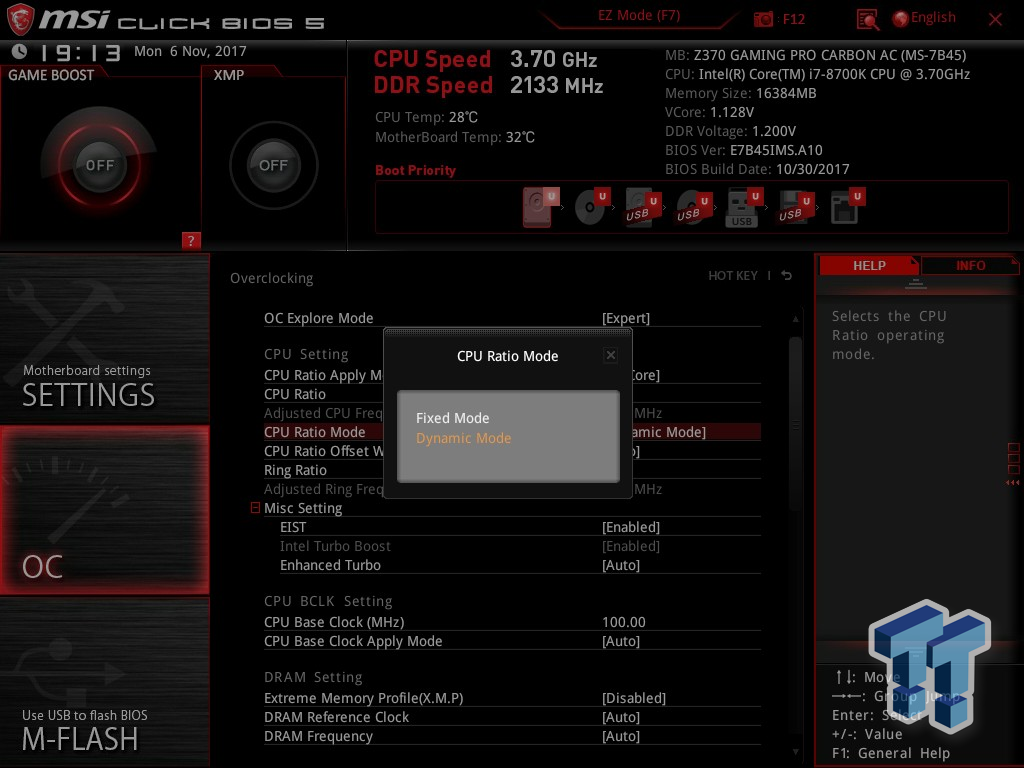Click the HOT KEY button
This screenshot has height=768, width=1024.
(x=733, y=276)
